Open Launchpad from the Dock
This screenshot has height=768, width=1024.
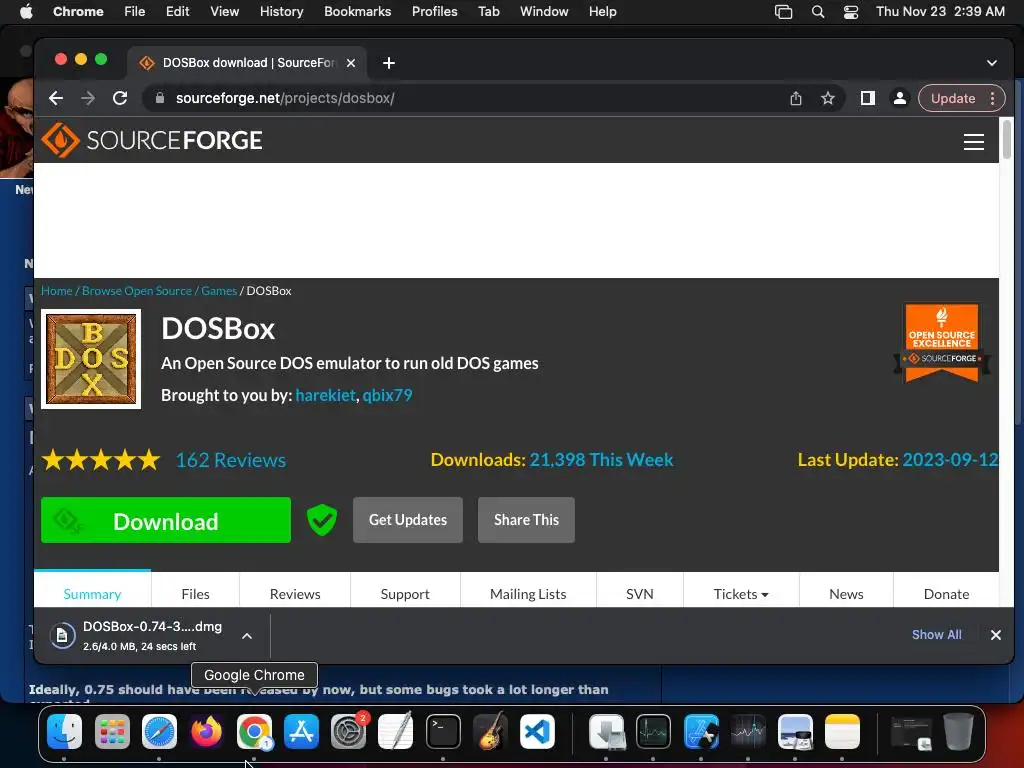[x=112, y=731]
